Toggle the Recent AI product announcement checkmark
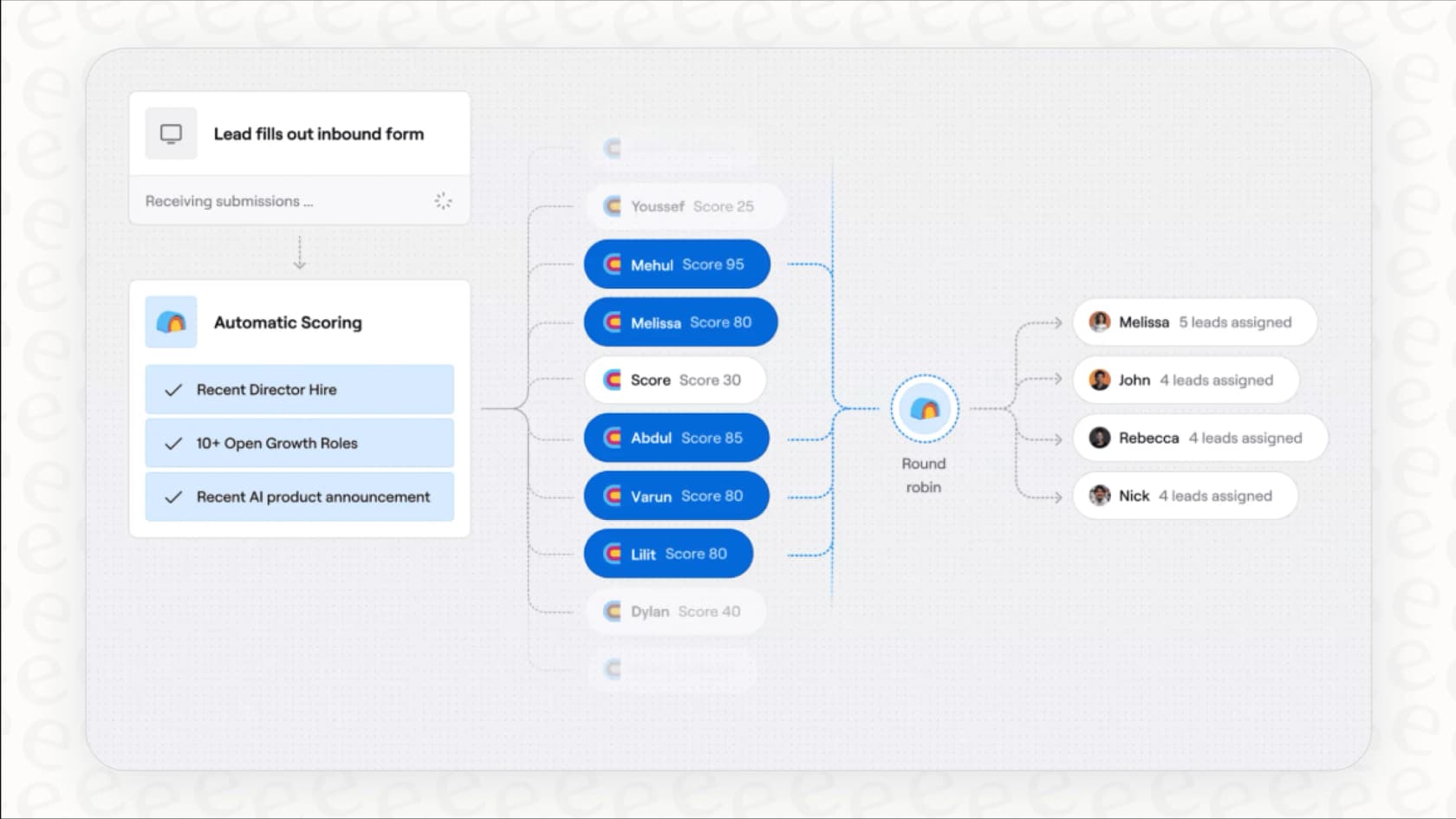The width and height of the screenshot is (1456, 819). pos(173,497)
